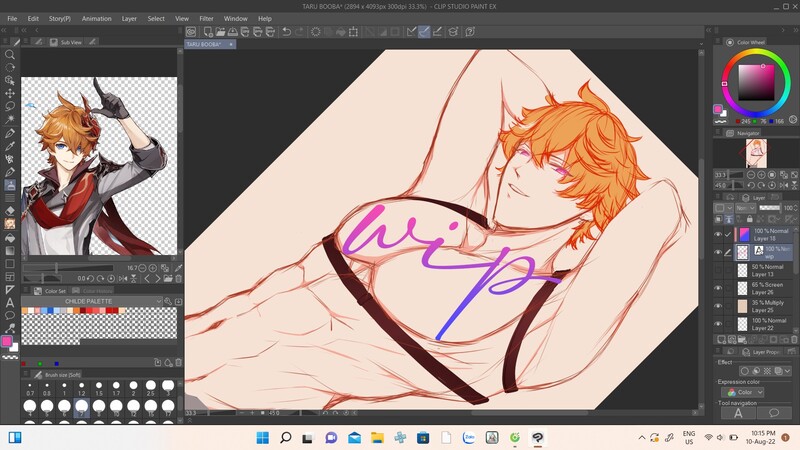Viewport: 800px width, 450px height.
Task: Select the Auto select magic wand tool
Action: coord(10,119)
